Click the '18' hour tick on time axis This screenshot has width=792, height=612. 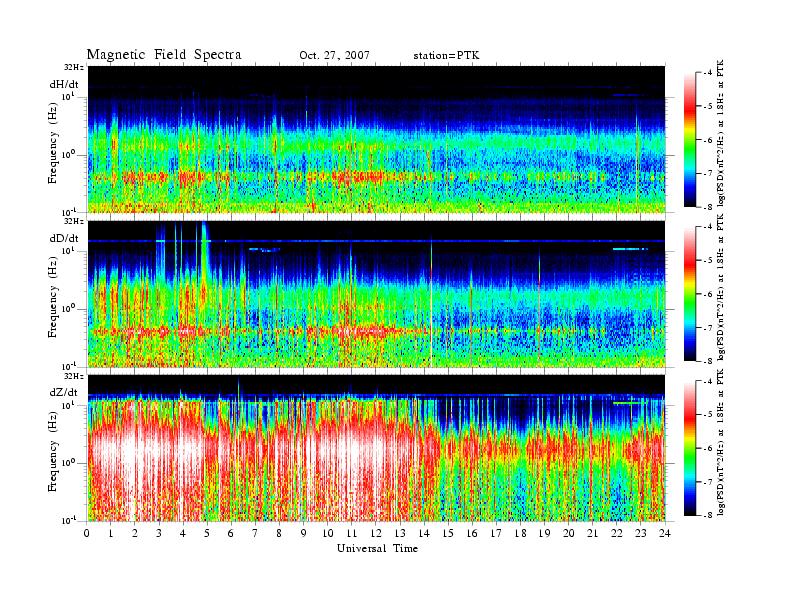click(x=520, y=534)
